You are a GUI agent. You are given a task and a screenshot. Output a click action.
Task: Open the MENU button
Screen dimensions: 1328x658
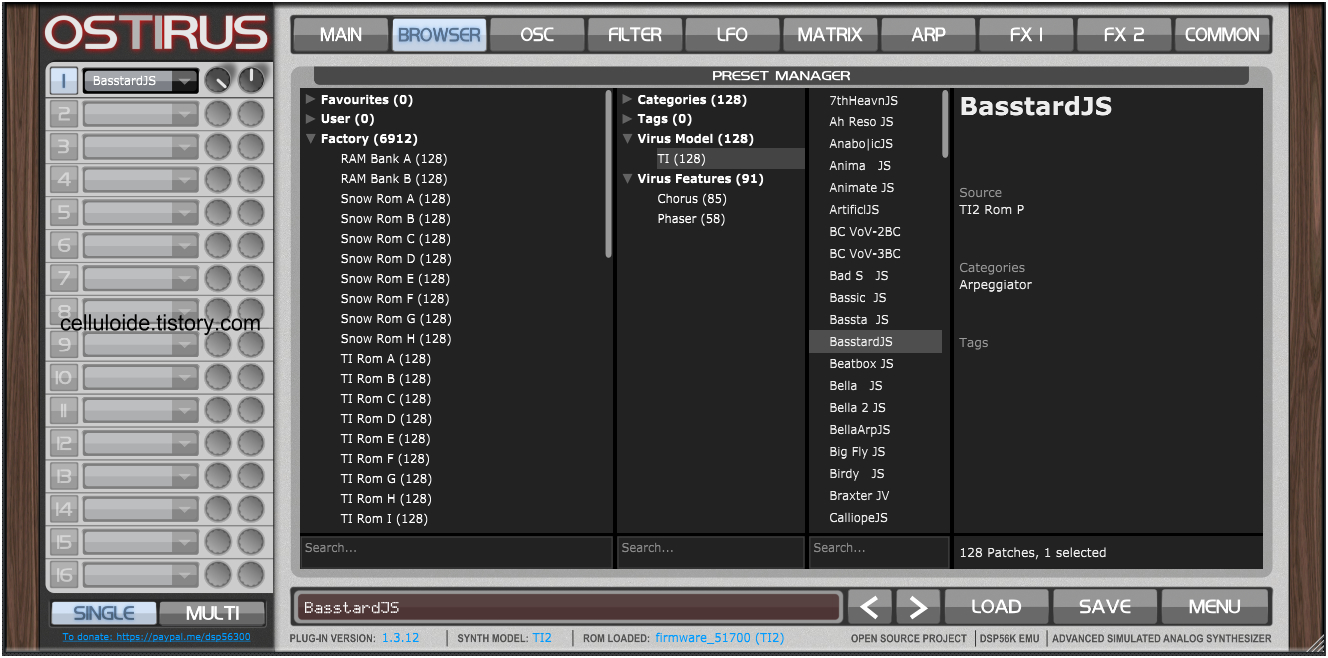[1215, 607]
